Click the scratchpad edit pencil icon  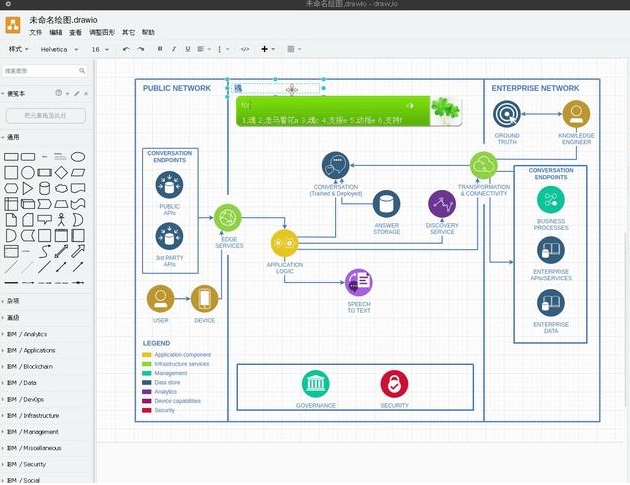click(x=77, y=93)
